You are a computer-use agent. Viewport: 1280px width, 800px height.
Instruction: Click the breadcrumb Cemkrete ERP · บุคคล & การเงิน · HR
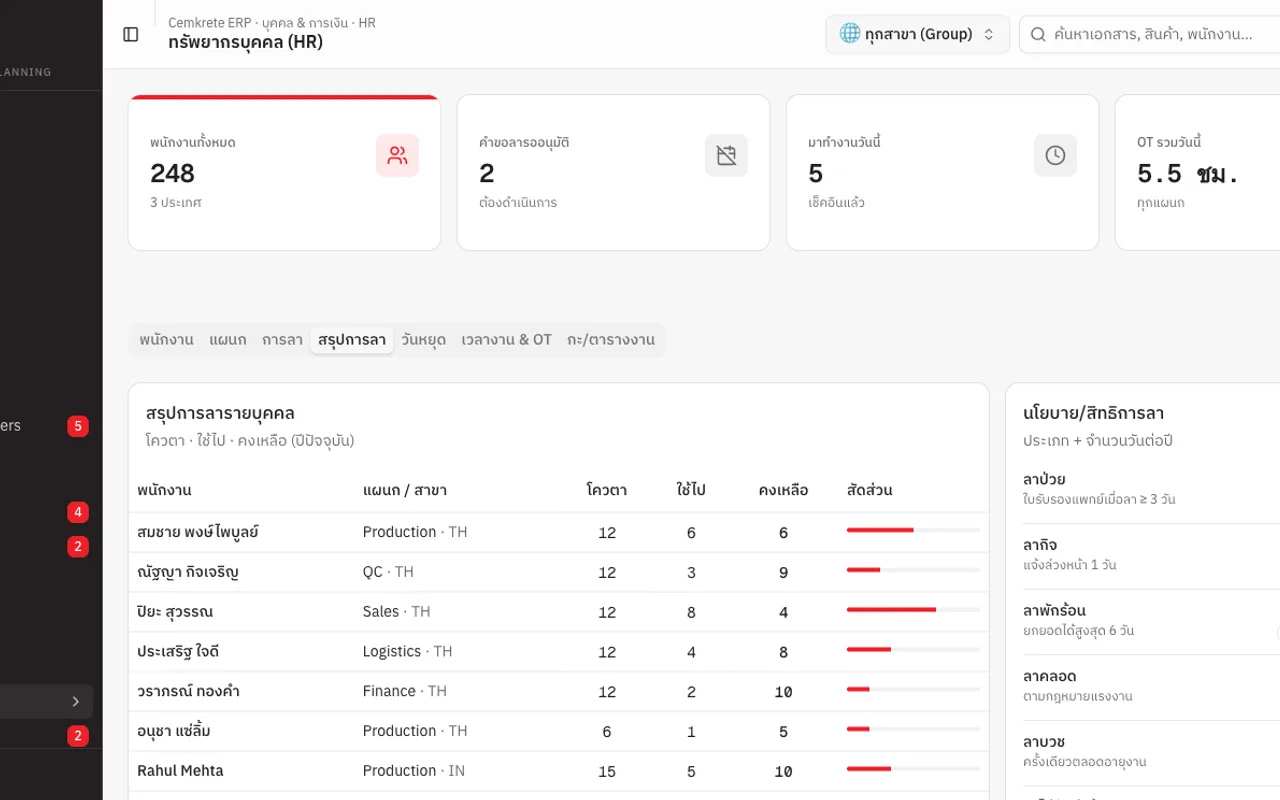pyautogui.click(x=272, y=23)
